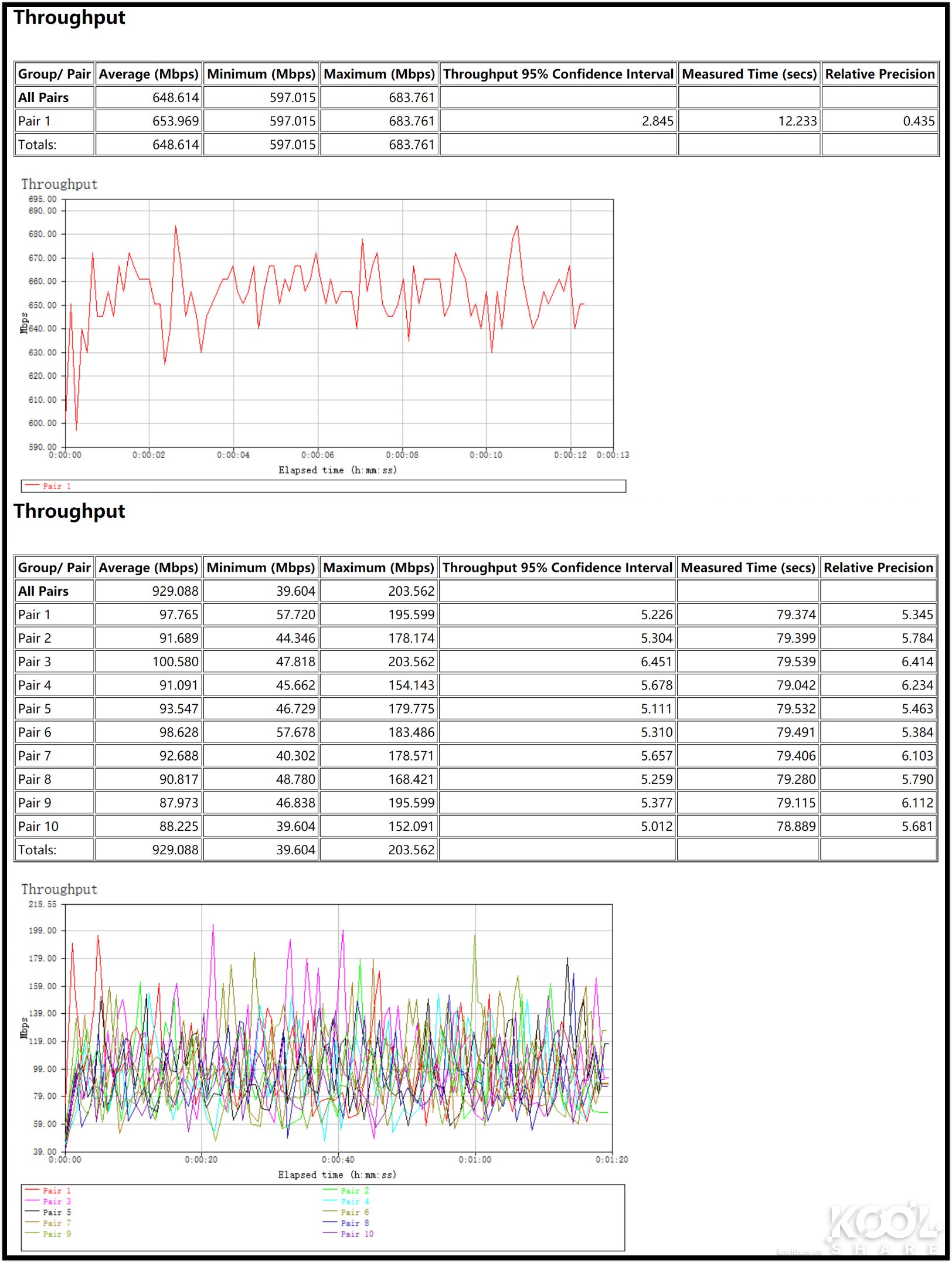Select the Pair 3 legend entry in bottom legend
This screenshot has width=952, height=1263.
(x=56, y=1201)
